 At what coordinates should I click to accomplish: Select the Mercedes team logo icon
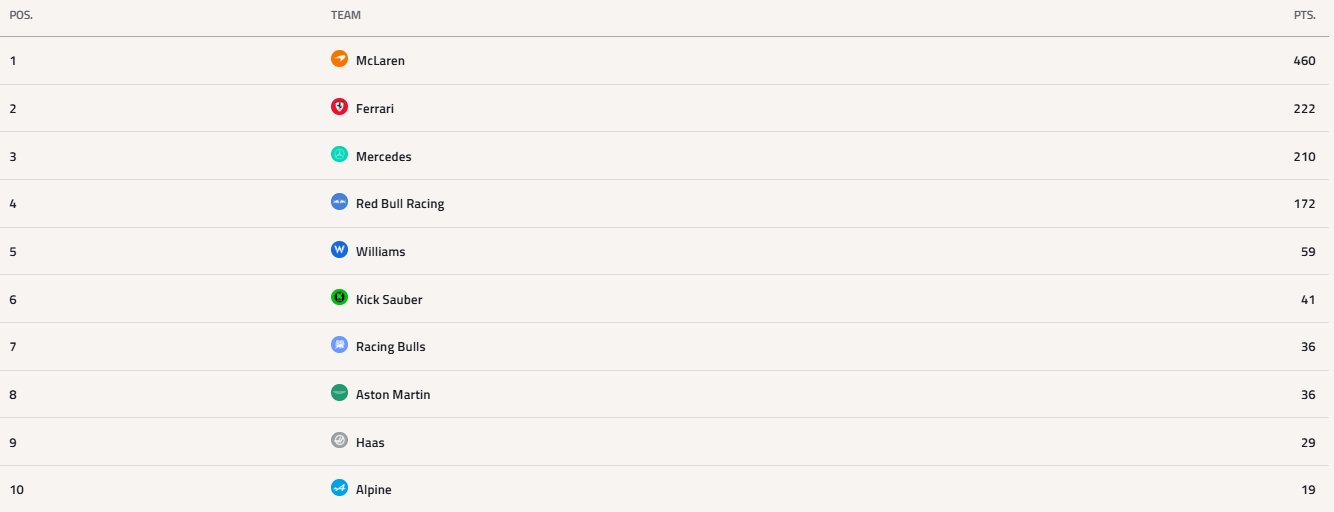tap(339, 155)
